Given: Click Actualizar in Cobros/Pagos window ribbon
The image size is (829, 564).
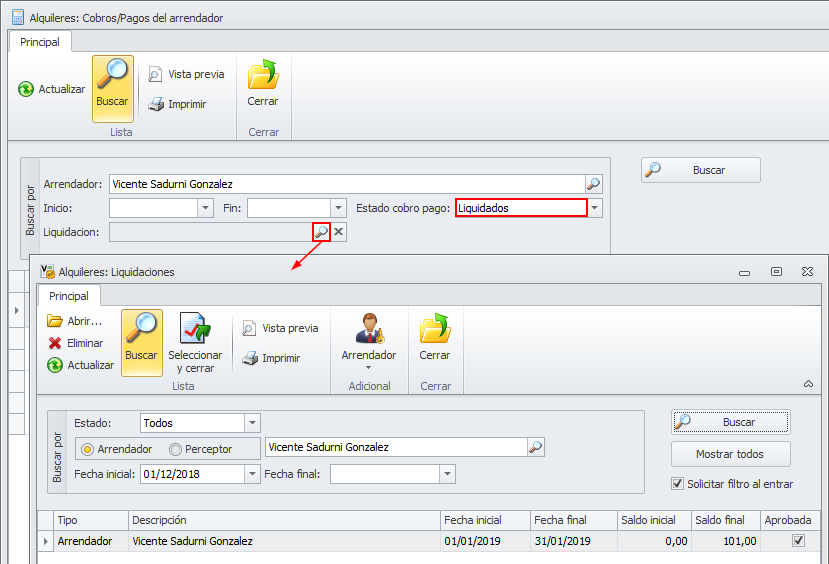Looking at the screenshot, I should click(51, 89).
